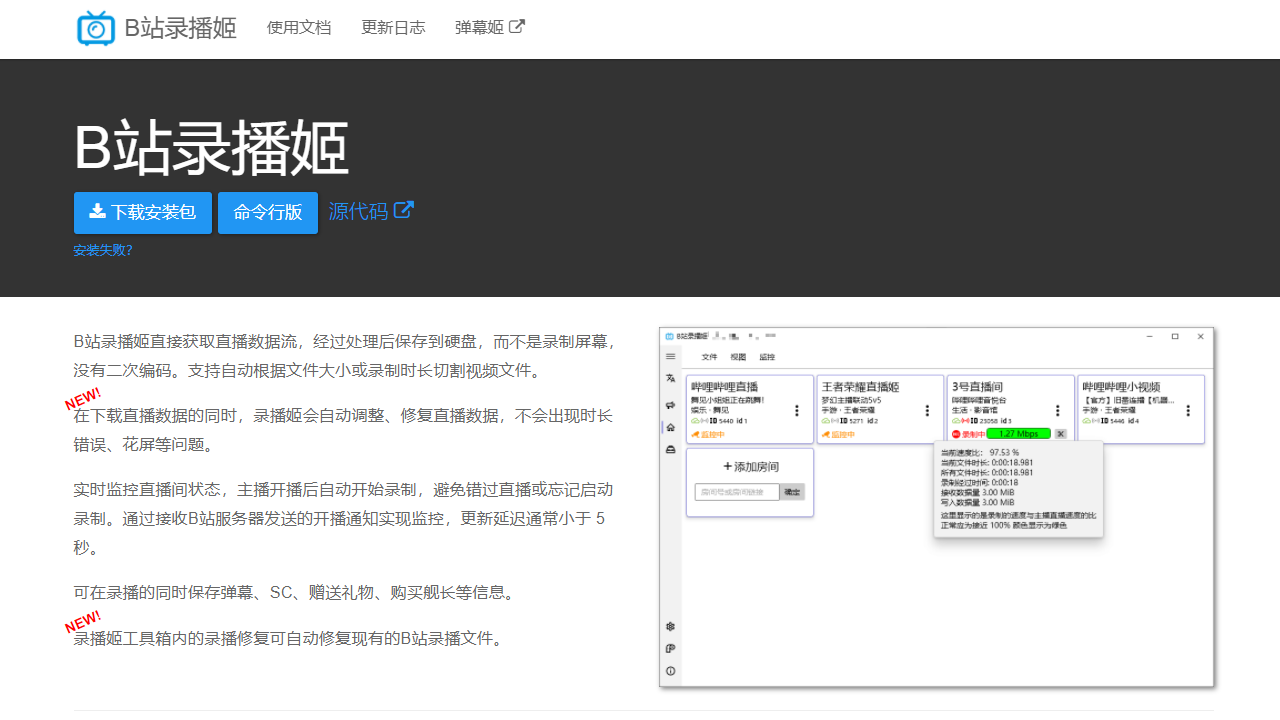This screenshot has height=720, width=1280.
Task: Click the 安装失败? help link
Action: (103, 250)
